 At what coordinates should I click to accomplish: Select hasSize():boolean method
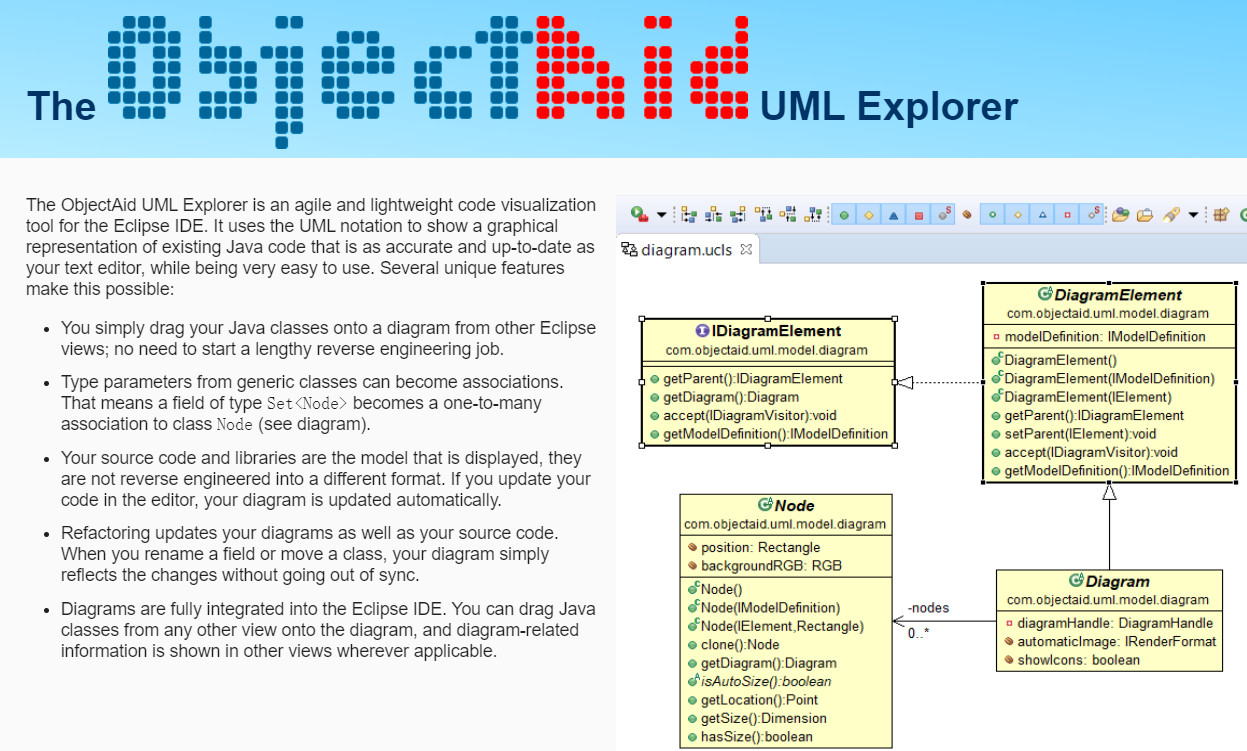click(x=757, y=736)
